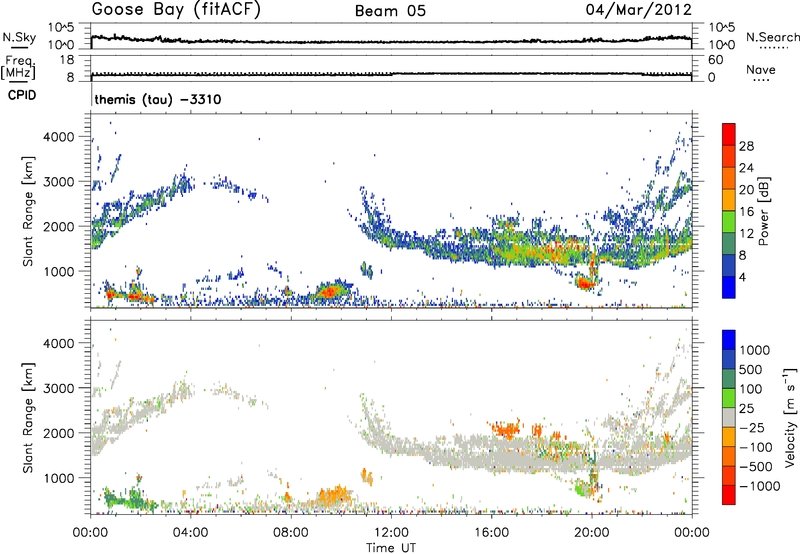Click the 'Slant Range [km]' label of velocity panel

click(x=28, y=417)
